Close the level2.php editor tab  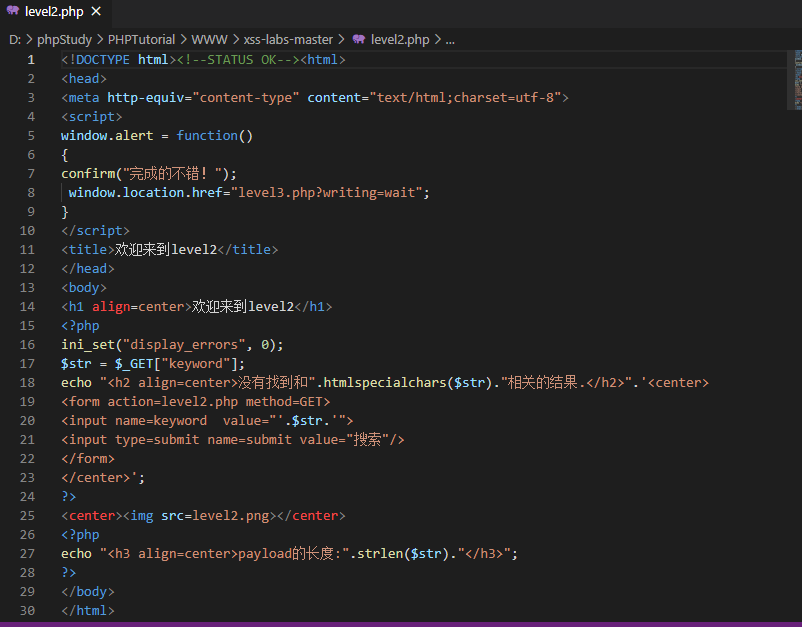[x=96, y=11]
